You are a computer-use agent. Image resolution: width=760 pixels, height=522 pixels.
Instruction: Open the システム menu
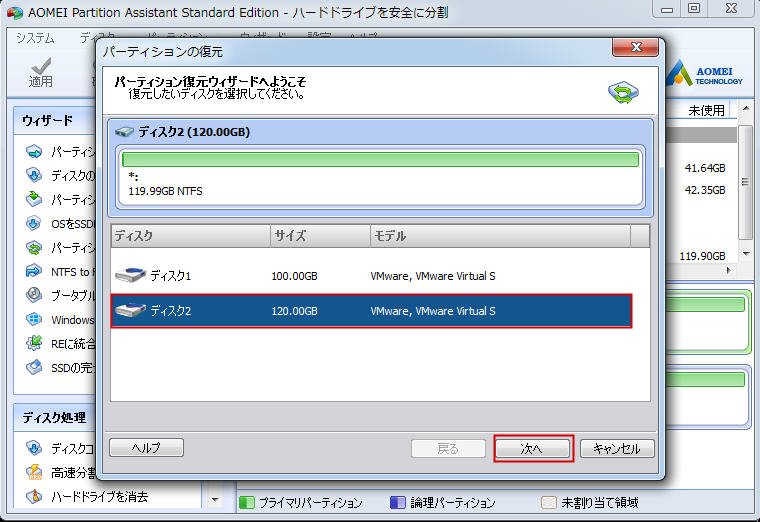pos(35,38)
